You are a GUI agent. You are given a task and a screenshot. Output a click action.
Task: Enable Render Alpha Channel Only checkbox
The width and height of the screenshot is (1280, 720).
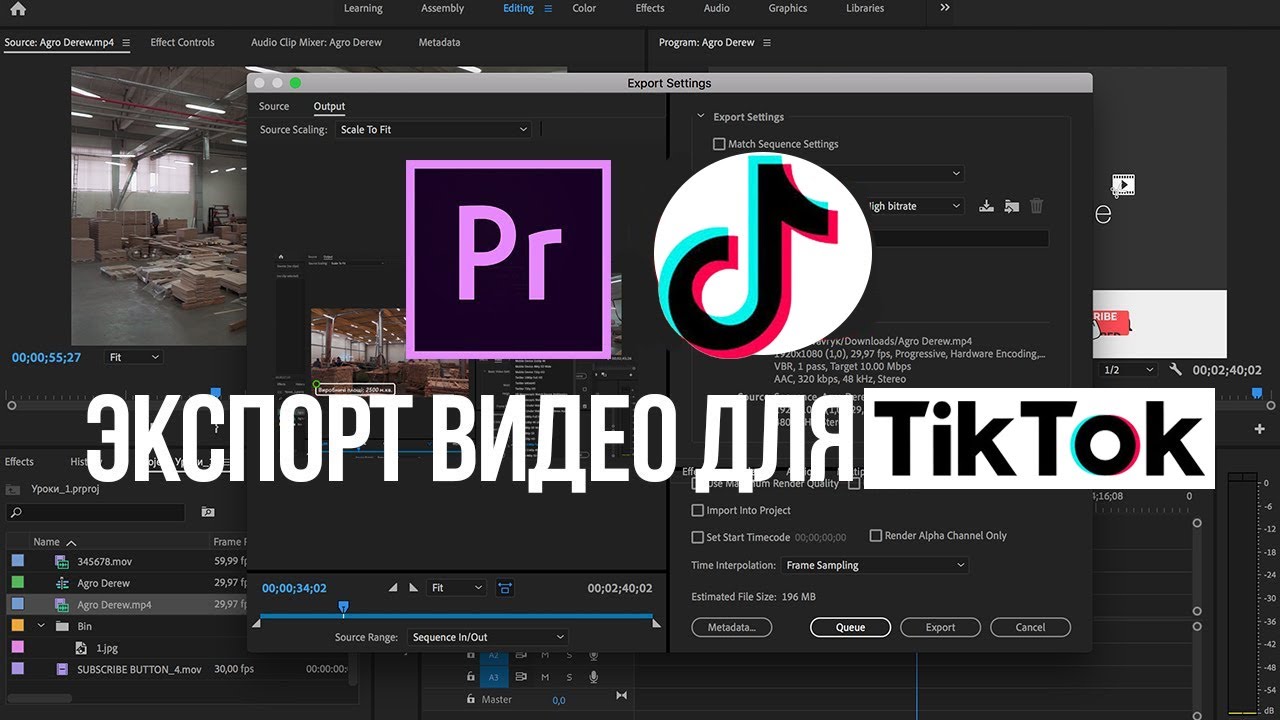(876, 535)
